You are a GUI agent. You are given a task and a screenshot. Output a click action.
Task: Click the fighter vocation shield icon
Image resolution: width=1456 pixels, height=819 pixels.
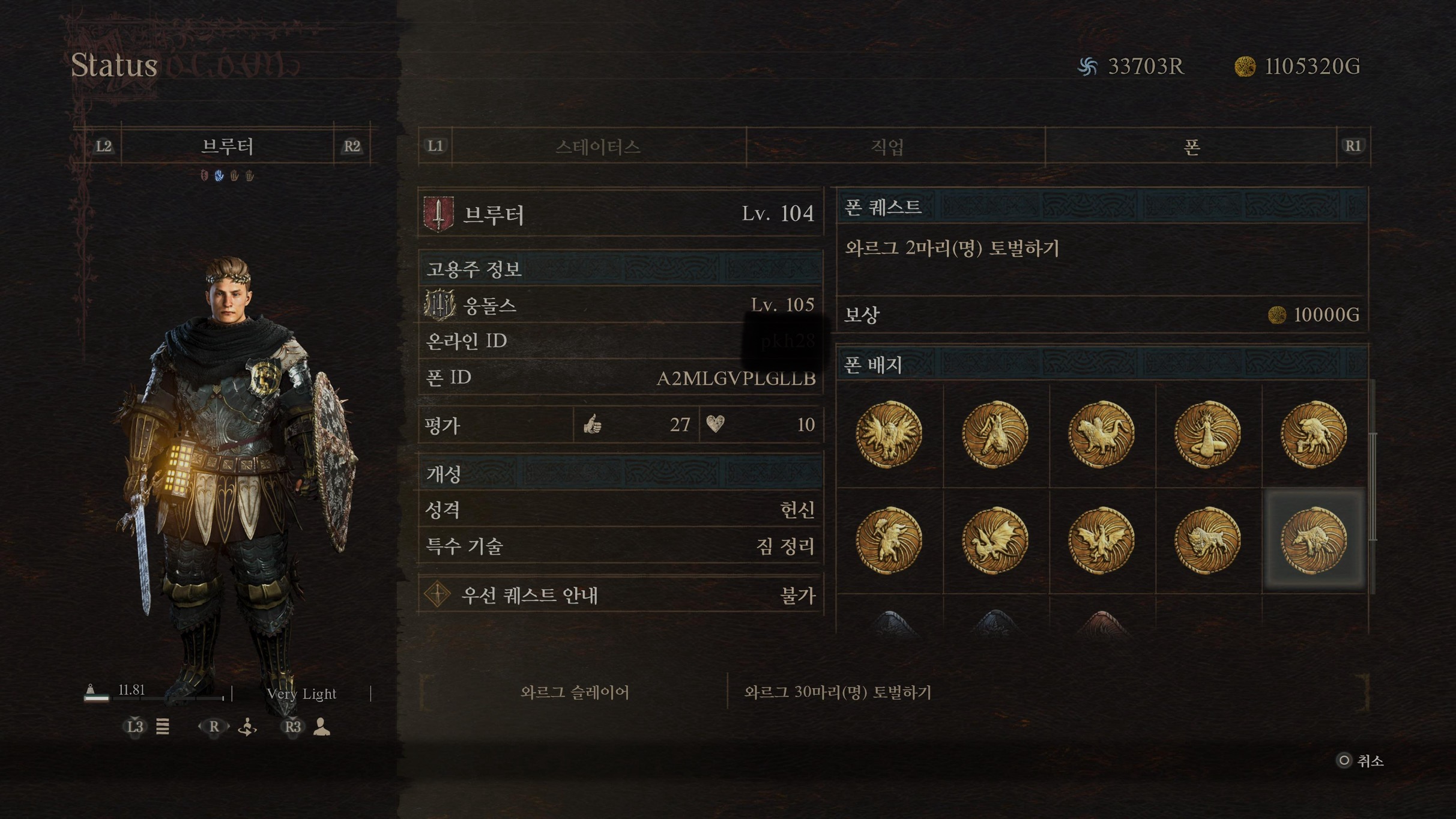click(x=439, y=213)
